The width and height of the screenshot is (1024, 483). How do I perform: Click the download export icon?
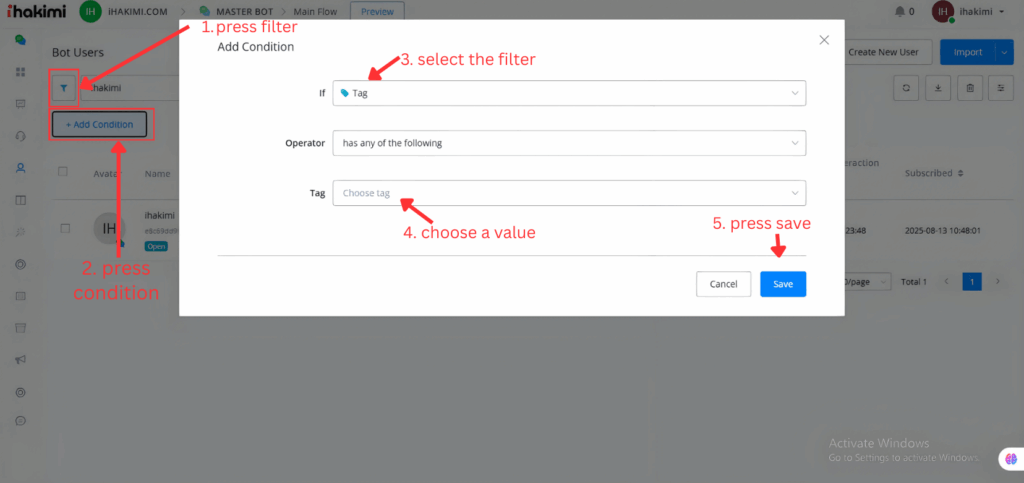point(937,88)
